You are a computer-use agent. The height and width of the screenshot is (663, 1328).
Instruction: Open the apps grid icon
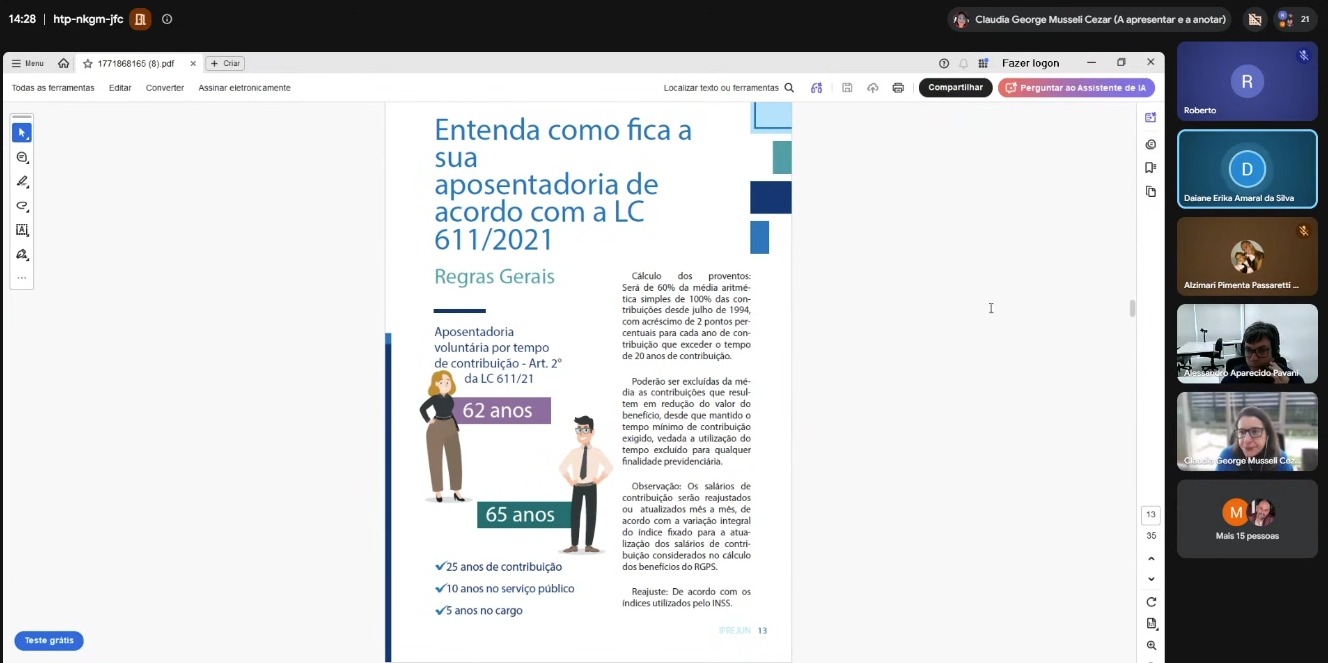tap(984, 63)
